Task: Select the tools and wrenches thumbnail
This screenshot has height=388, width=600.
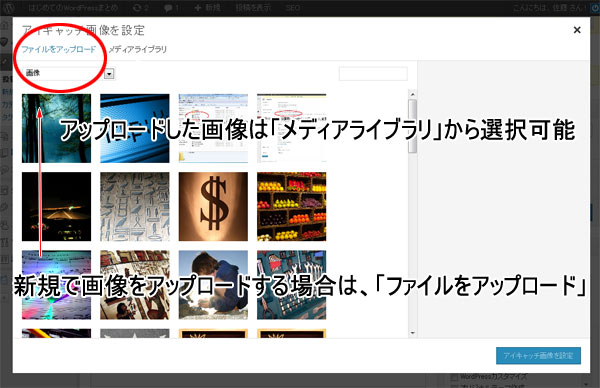Action: (x=292, y=285)
